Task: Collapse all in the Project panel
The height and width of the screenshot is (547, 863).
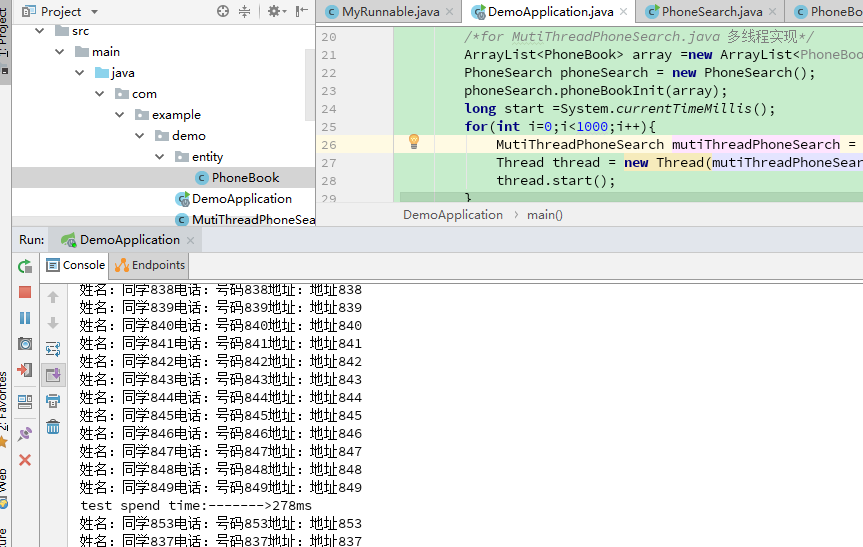Action: tap(245, 11)
